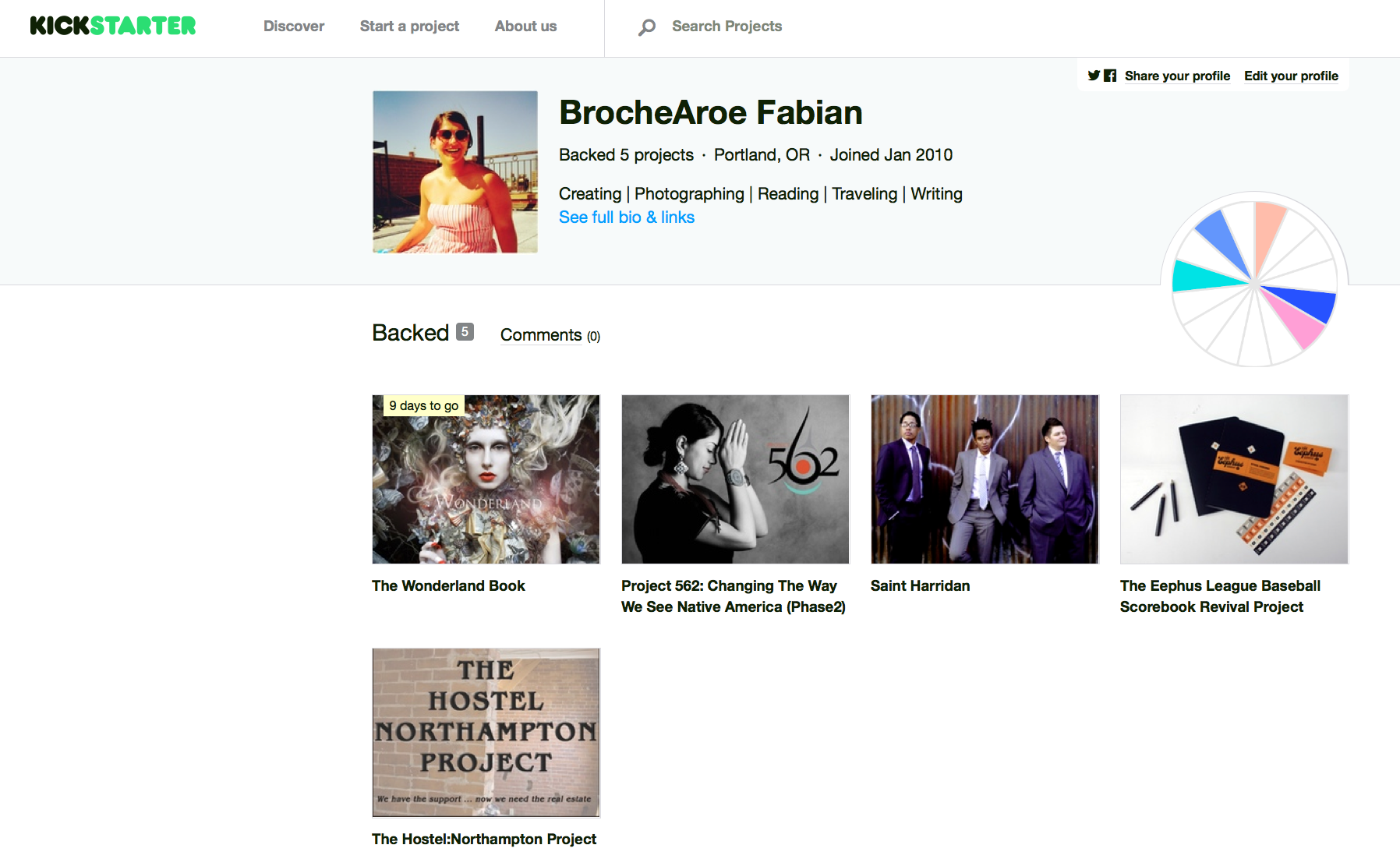Open The Wonderland Book thumbnail
The width and height of the screenshot is (1400, 859).
(x=486, y=479)
